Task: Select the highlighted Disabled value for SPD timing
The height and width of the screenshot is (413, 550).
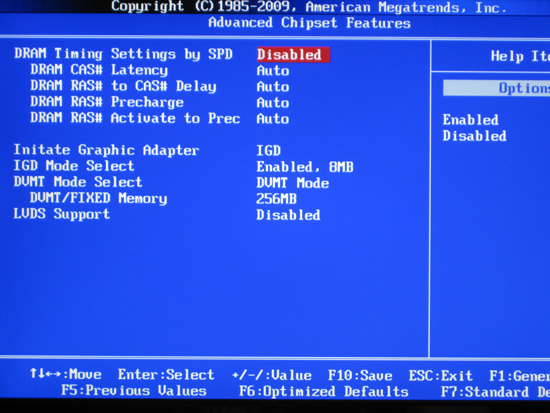Action: click(293, 55)
